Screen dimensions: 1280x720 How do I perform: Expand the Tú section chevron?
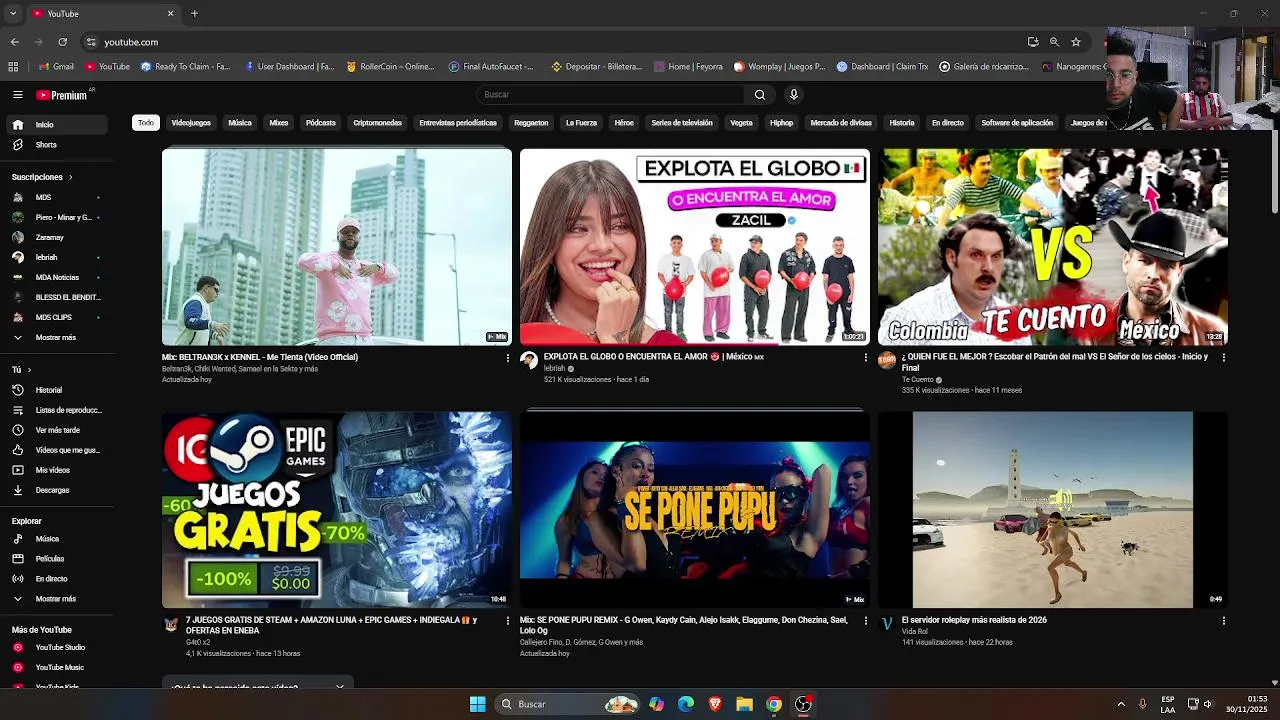tap(29, 370)
